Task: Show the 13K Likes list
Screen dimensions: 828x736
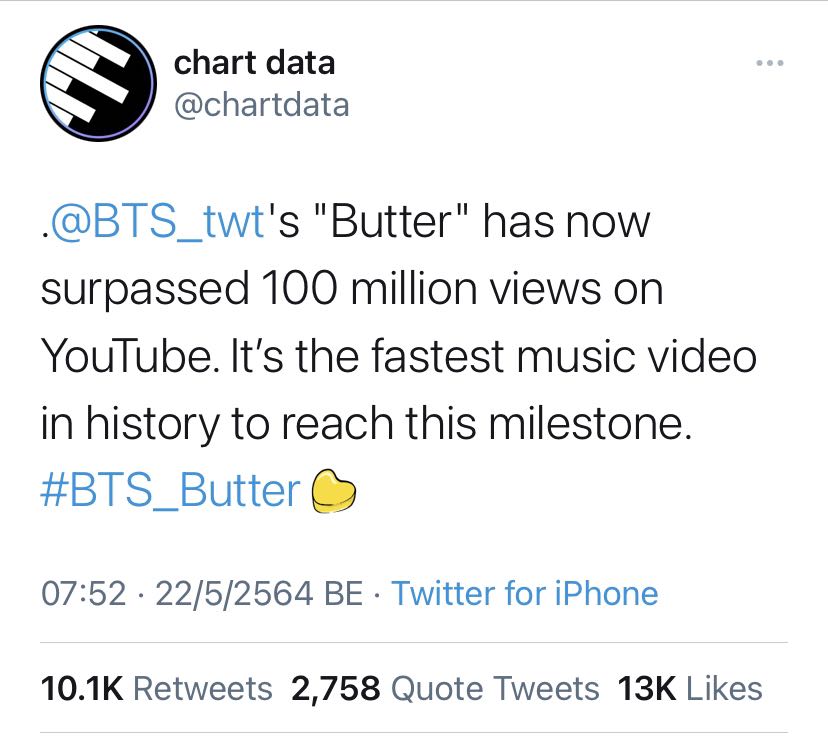Action: click(x=690, y=688)
